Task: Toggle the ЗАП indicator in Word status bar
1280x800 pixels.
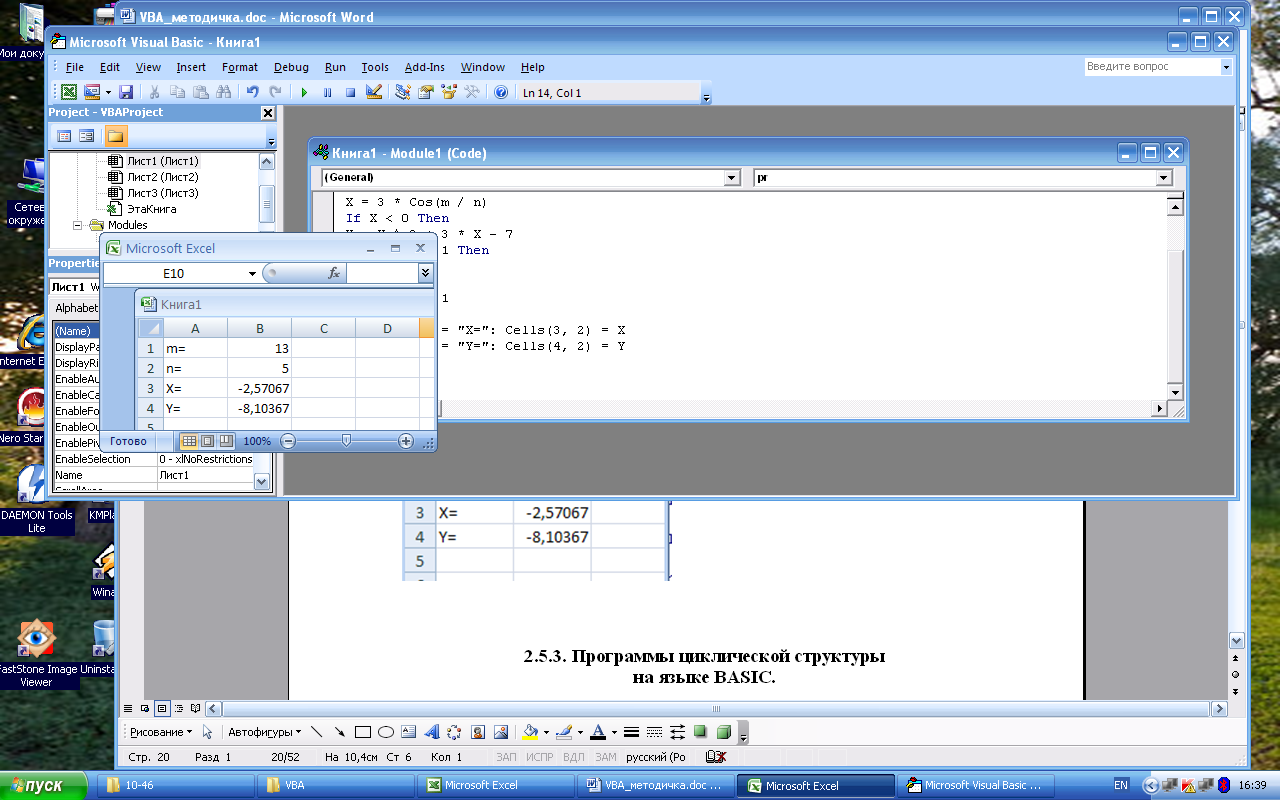Action: (506, 757)
